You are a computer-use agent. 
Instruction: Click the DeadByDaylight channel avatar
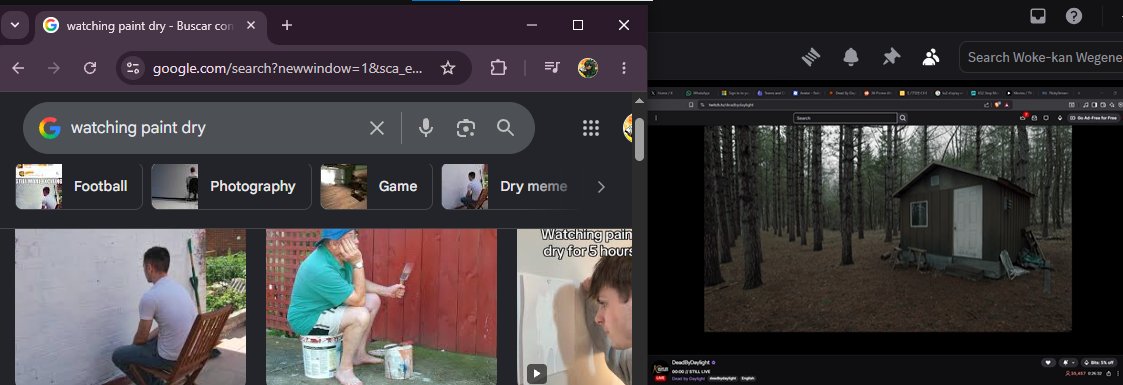click(660, 369)
